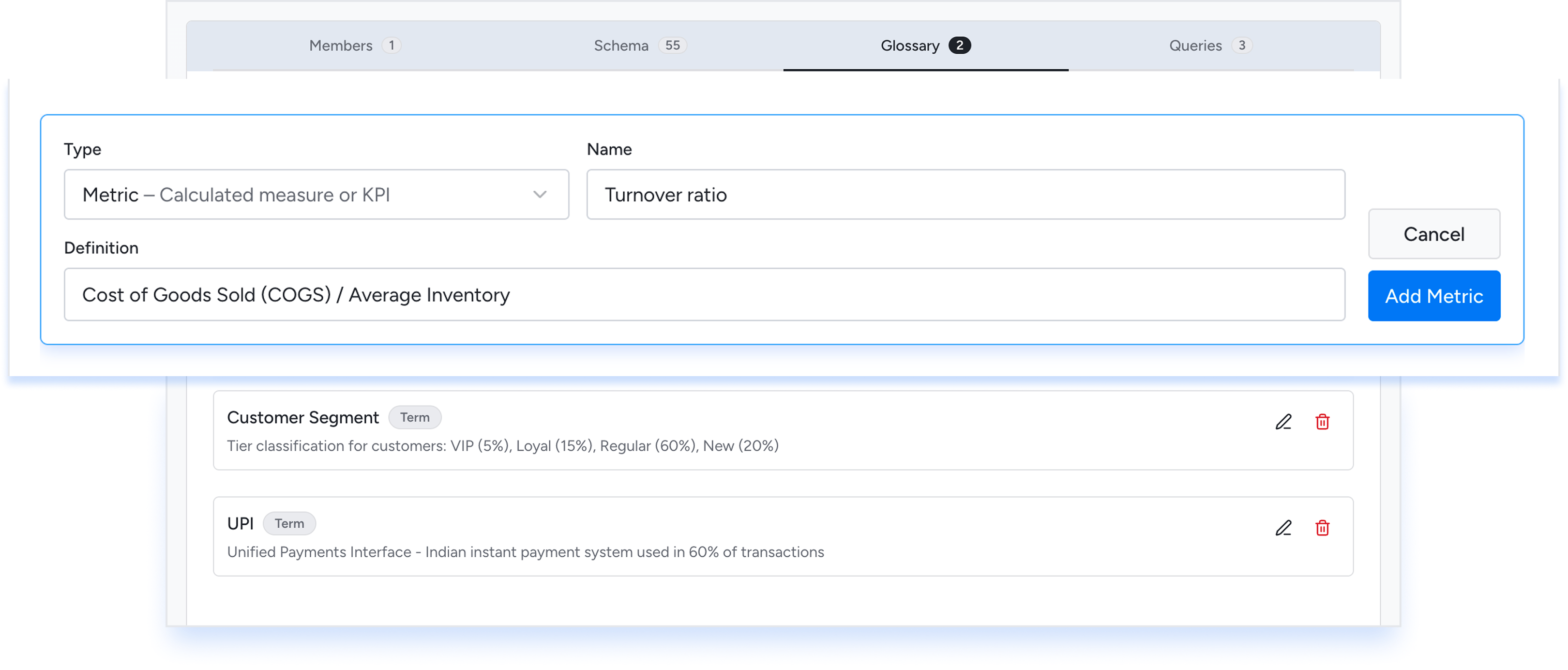Viewport: 1568px width, 670px height.
Task: Cancel adding the new metric
Action: tap(1434, 234)
